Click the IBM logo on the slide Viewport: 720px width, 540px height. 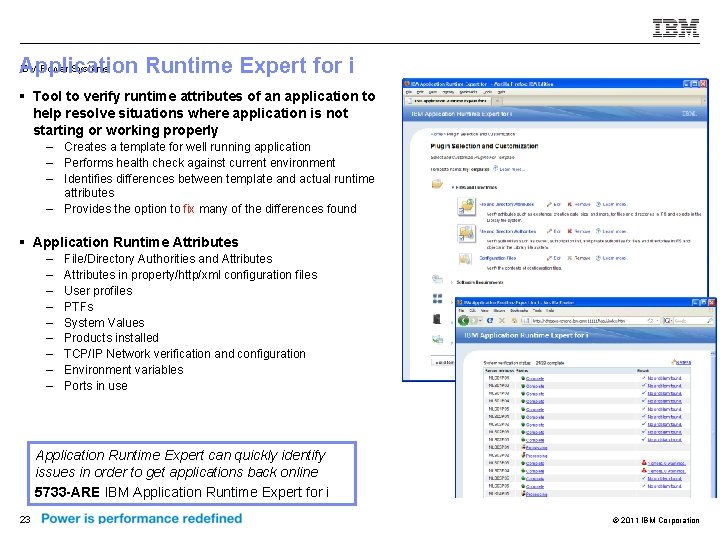pyautogui.click(x=676, y=28)
